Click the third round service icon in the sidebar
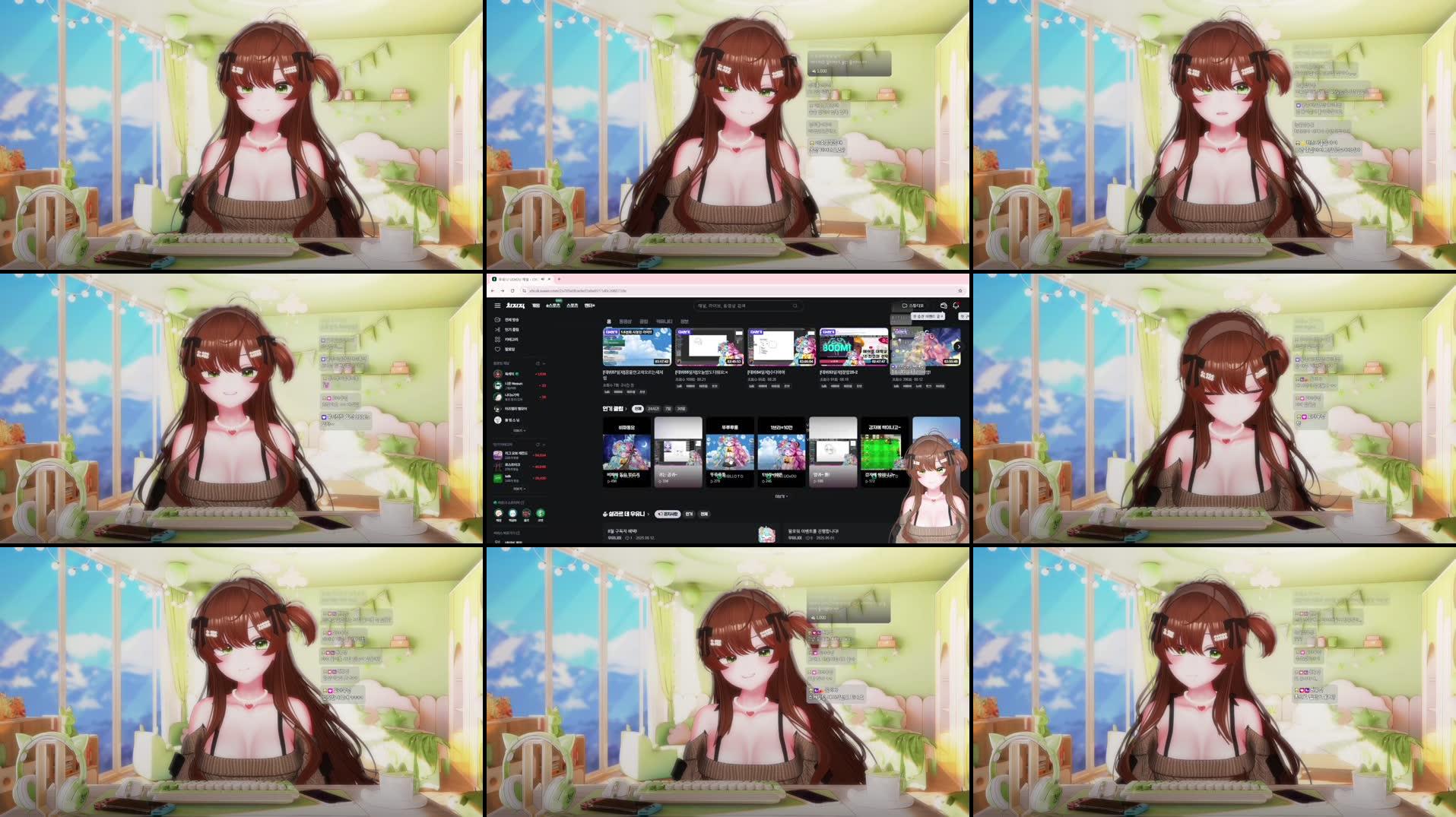Screen dimensions: 1456x817 526,513
